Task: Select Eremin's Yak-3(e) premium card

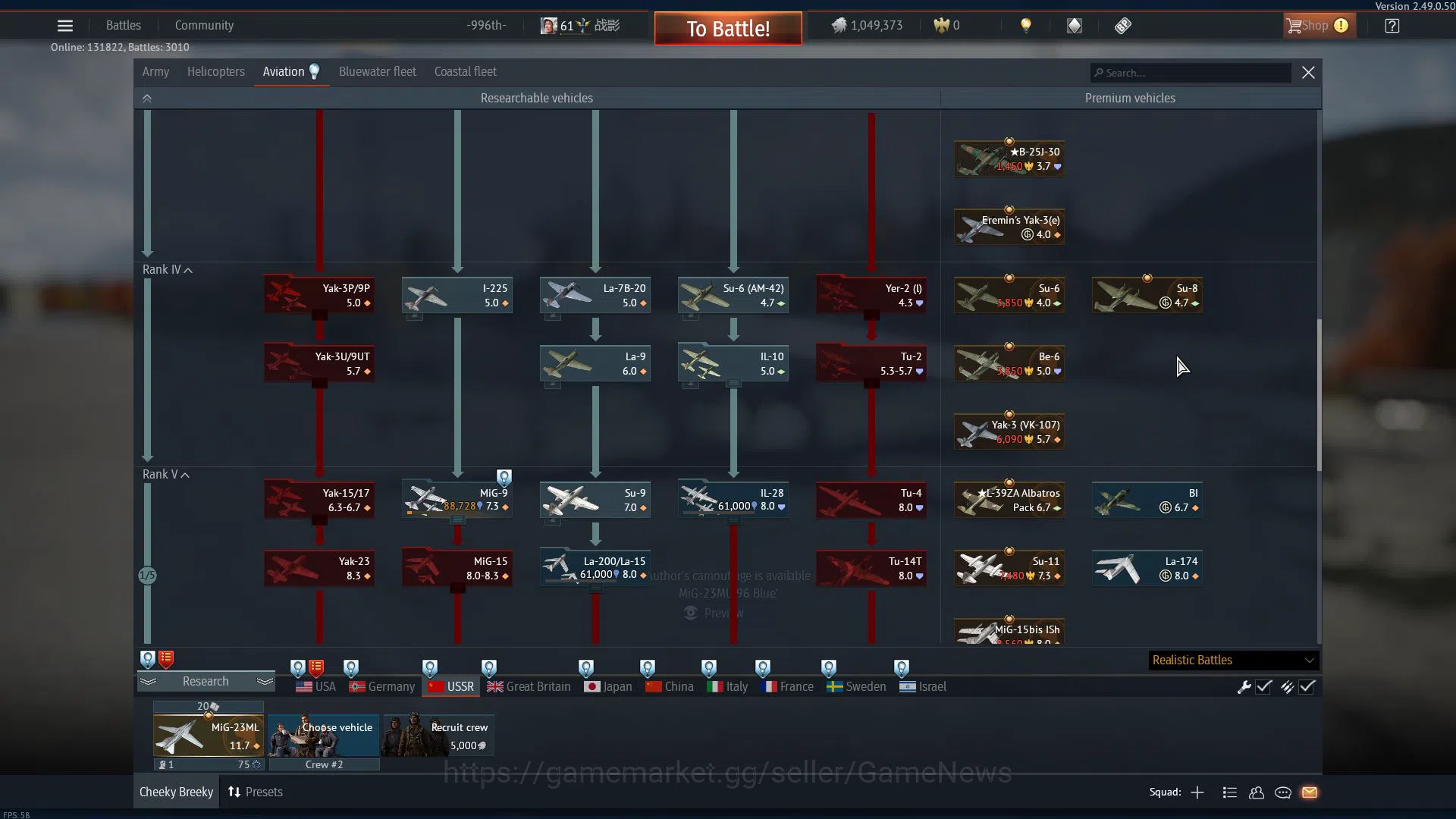Action: coord(1009,227)
